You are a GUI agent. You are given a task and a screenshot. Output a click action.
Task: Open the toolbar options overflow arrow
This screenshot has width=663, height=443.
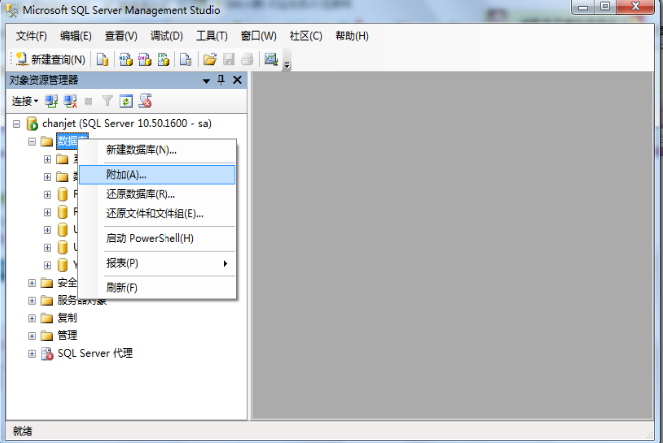pyautogui.click(x=287, y=65)
